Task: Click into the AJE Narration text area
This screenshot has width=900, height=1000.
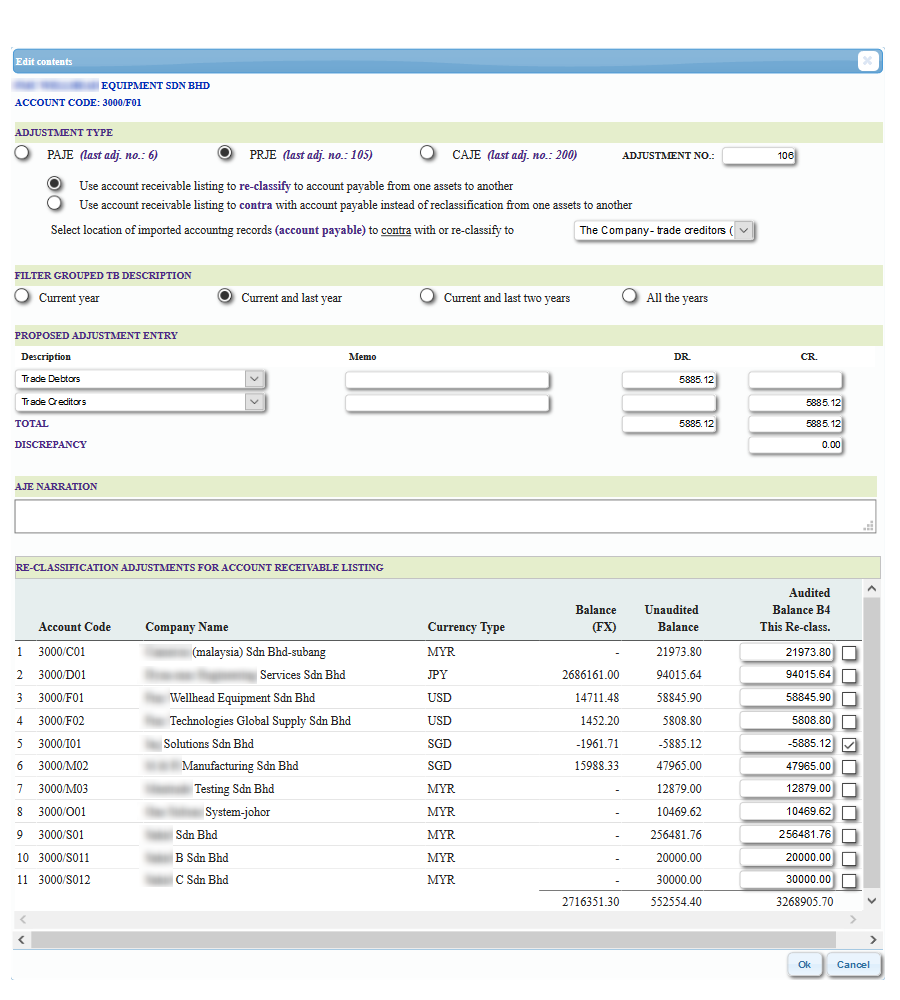Action: point(445,516)
